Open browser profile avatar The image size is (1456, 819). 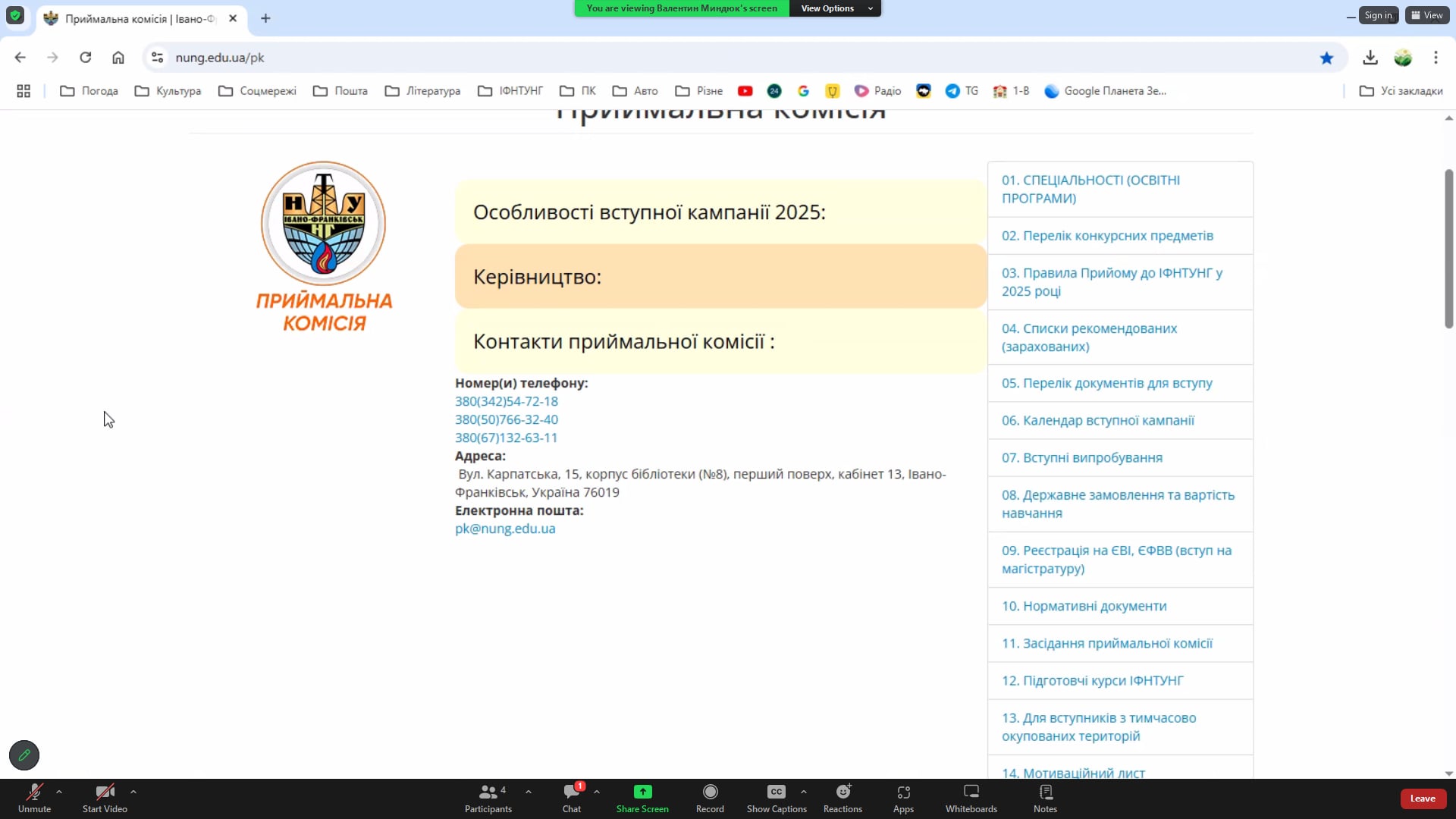point(1403,58)
